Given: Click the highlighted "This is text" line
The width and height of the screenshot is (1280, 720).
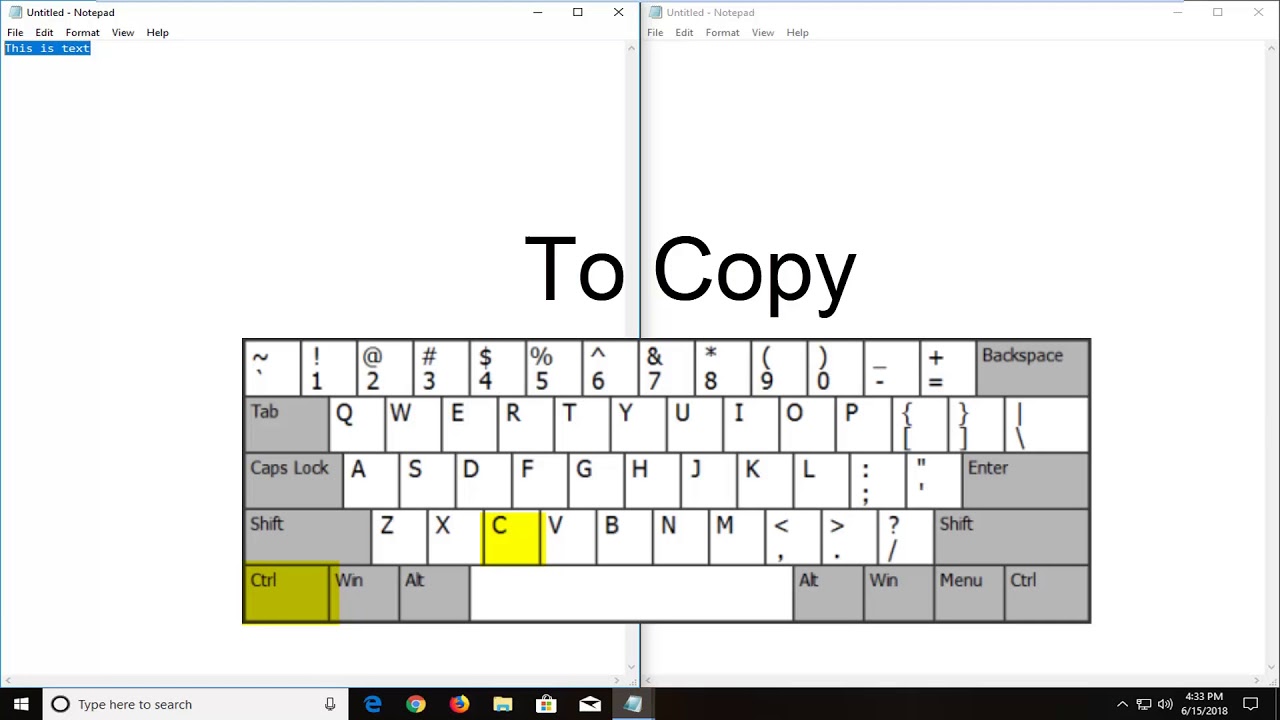Looking at the screenshot, I should (47, 48).
